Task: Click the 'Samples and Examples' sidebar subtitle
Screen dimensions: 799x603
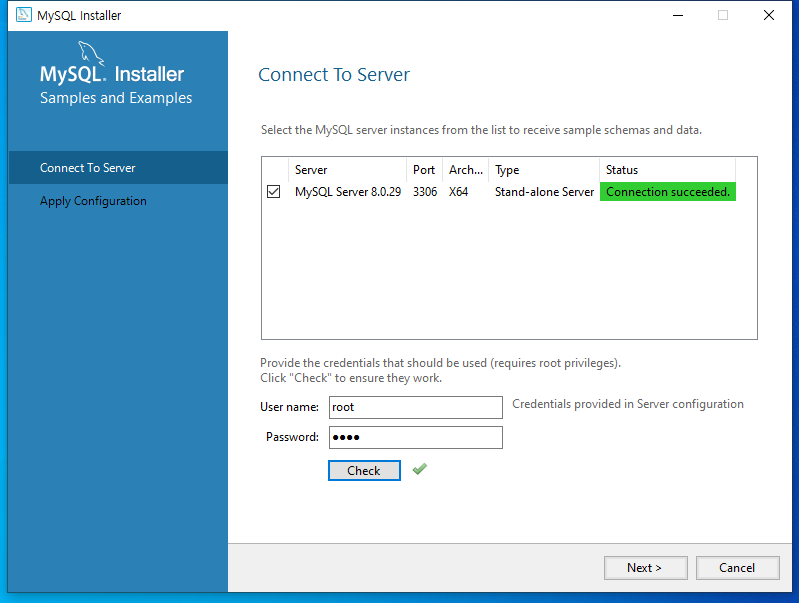Action: (116, 98)
